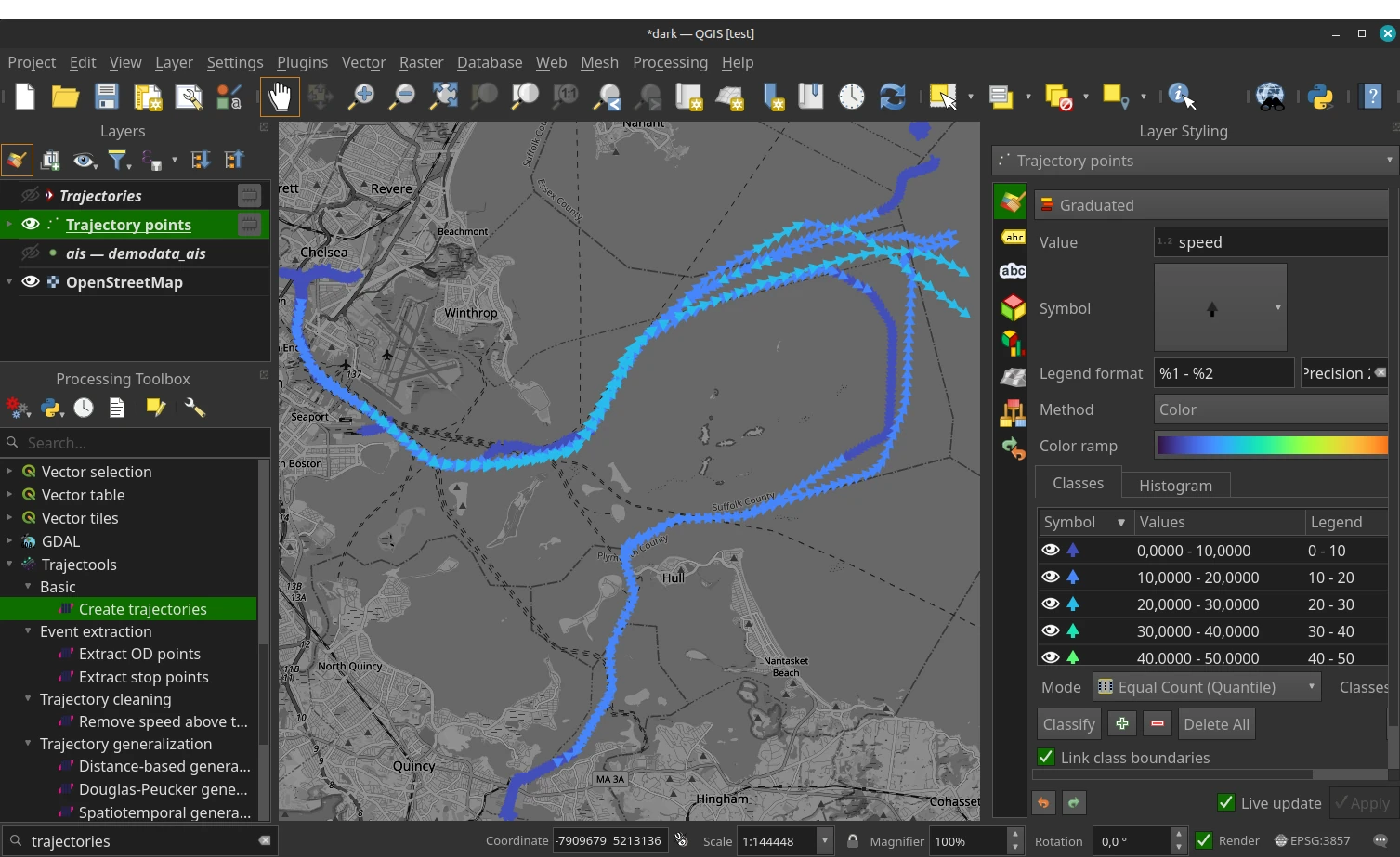Screen dimensions: 1400x857
Task: Expand the GDAL provider group
Action: pos(9,540)
